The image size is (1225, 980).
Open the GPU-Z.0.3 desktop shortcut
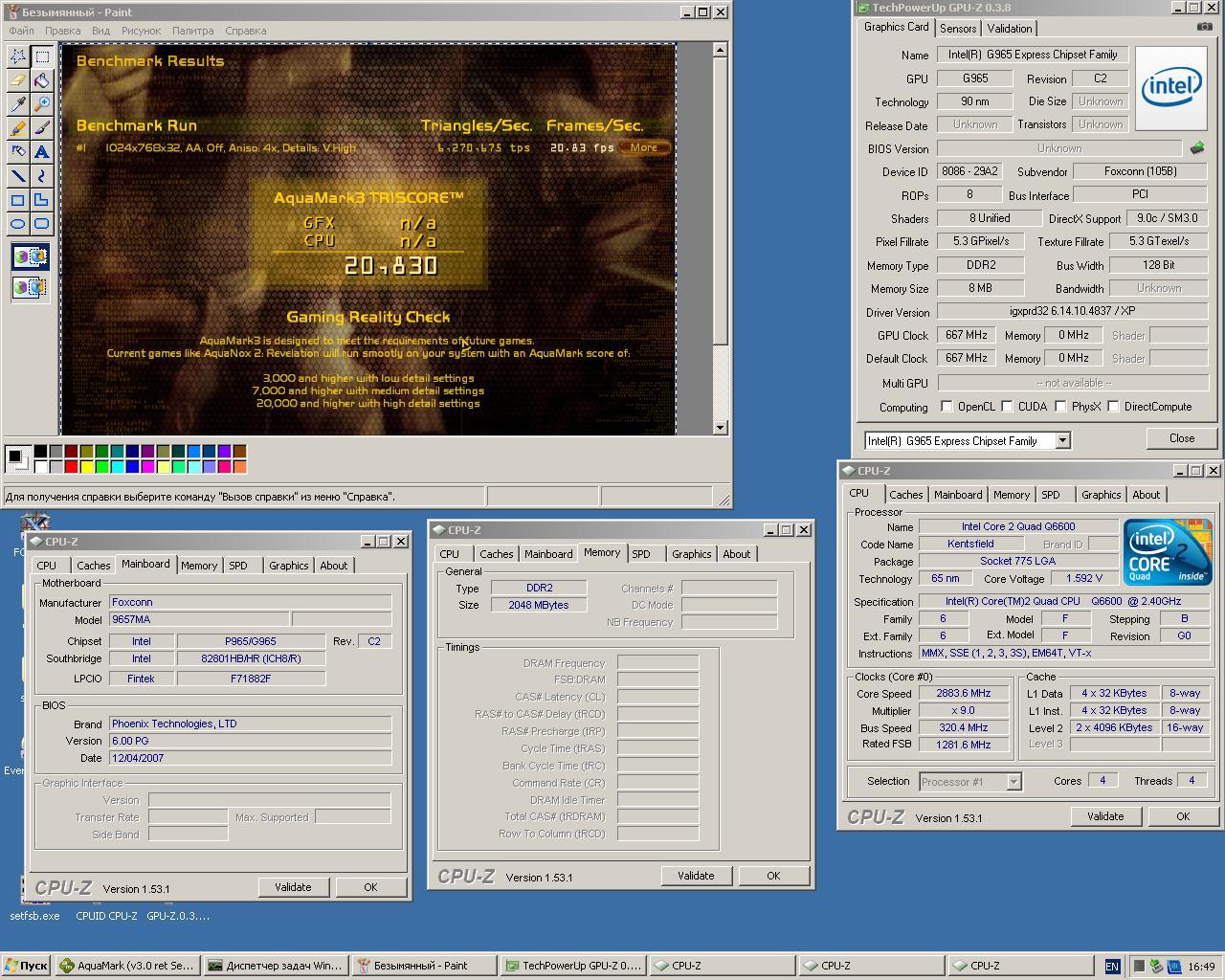[x=178, y=916]
